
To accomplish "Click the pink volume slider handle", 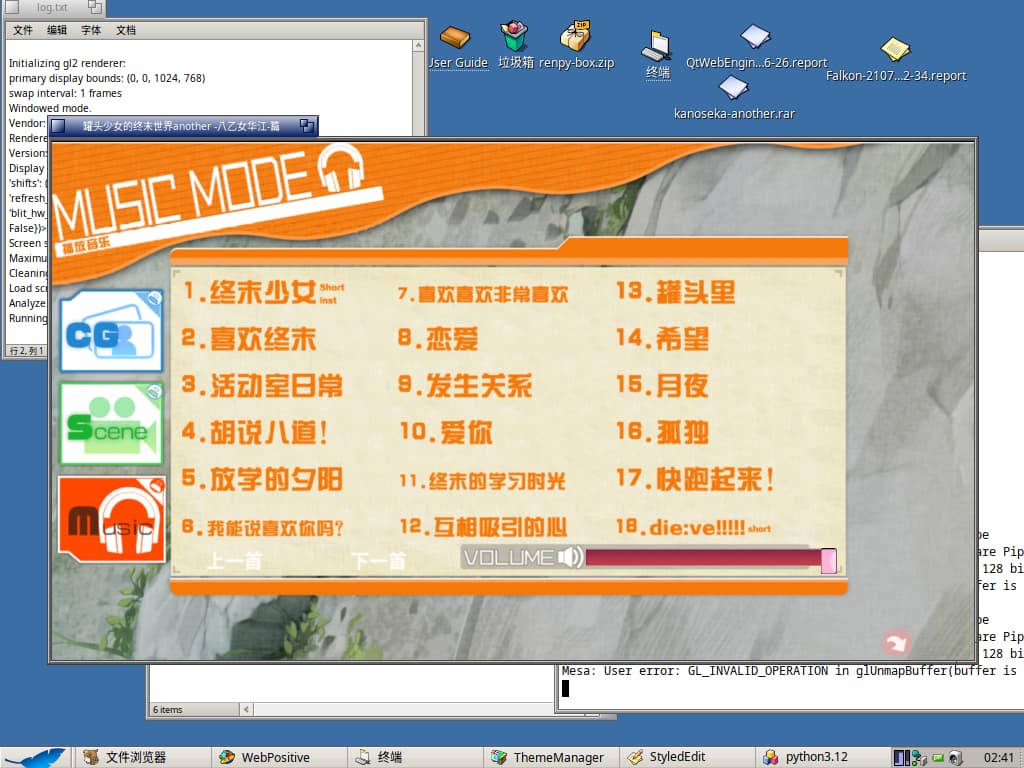I will [829, 561].
